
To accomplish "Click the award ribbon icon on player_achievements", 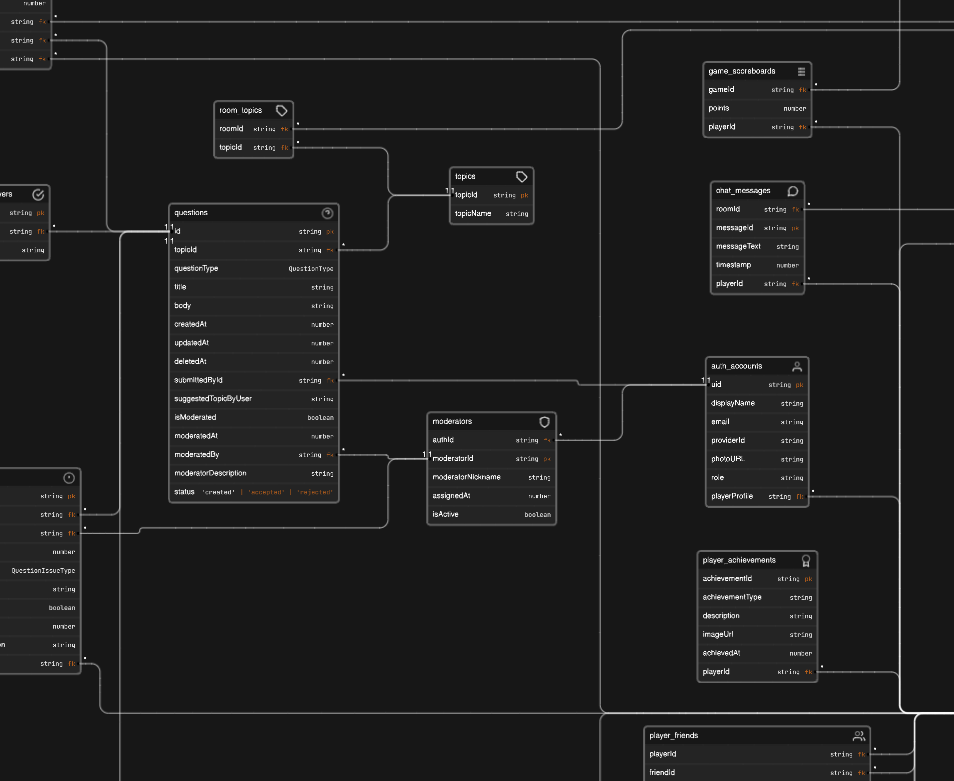I will coord(806,561).
